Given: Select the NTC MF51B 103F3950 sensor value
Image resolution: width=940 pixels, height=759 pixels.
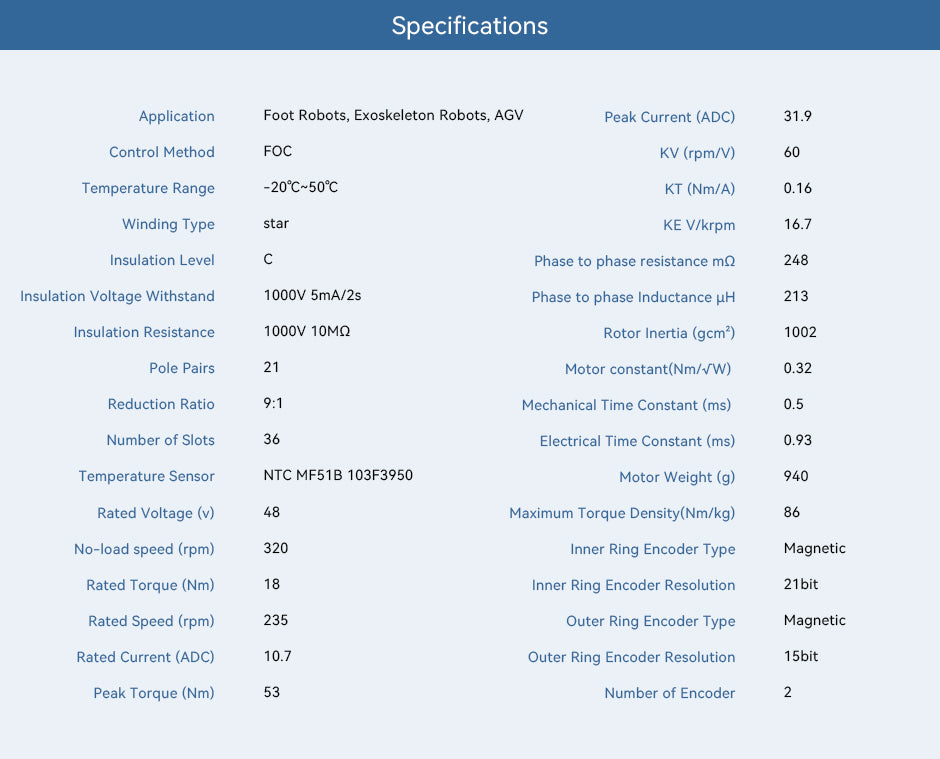Looking at the screenshot, I should pos(338,475).
